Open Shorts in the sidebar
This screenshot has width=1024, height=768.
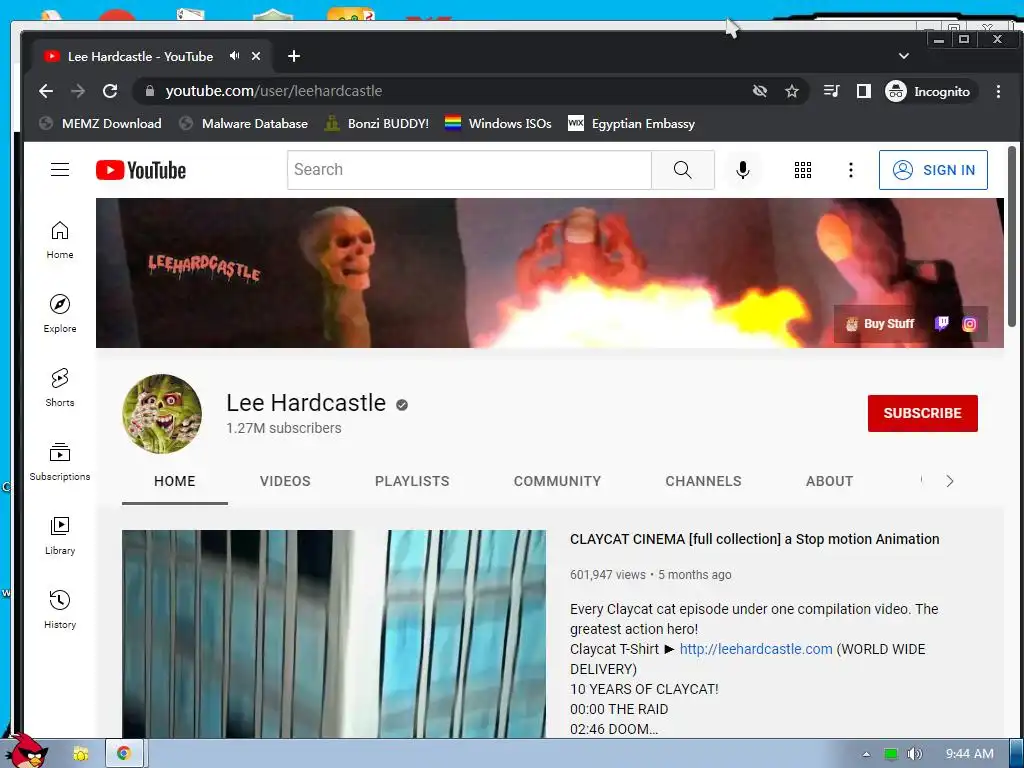(x=60, y=388)
